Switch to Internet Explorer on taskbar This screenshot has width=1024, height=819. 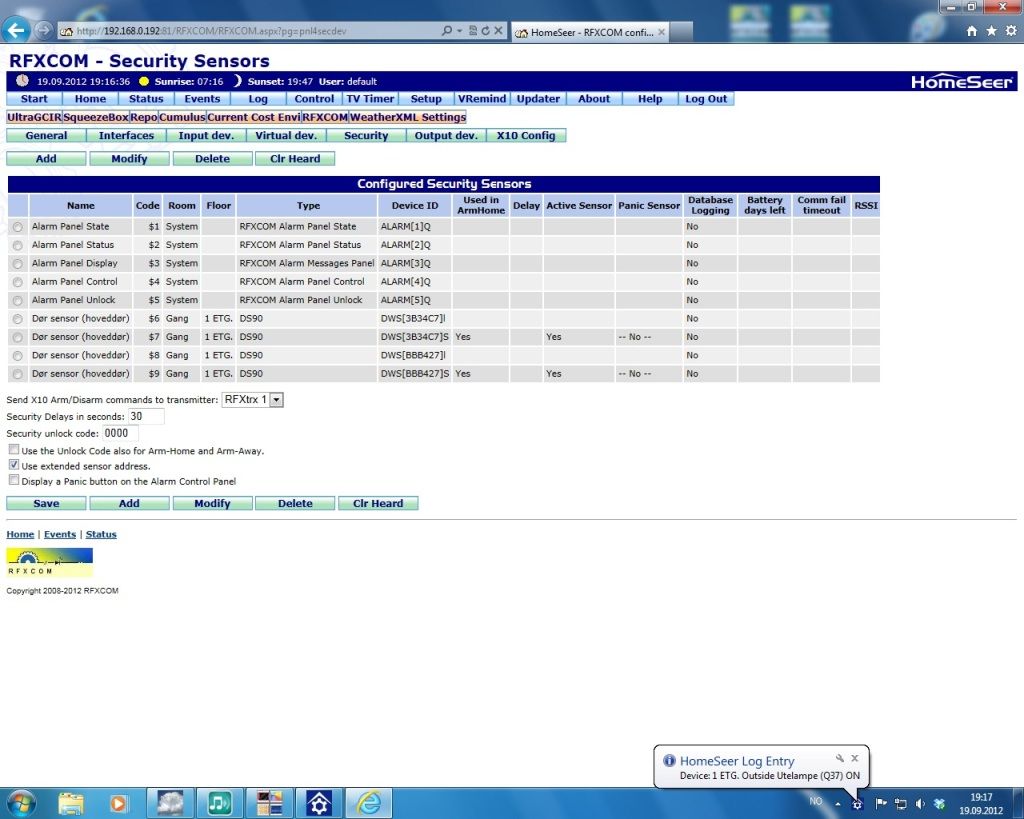(x=368, y=803)
